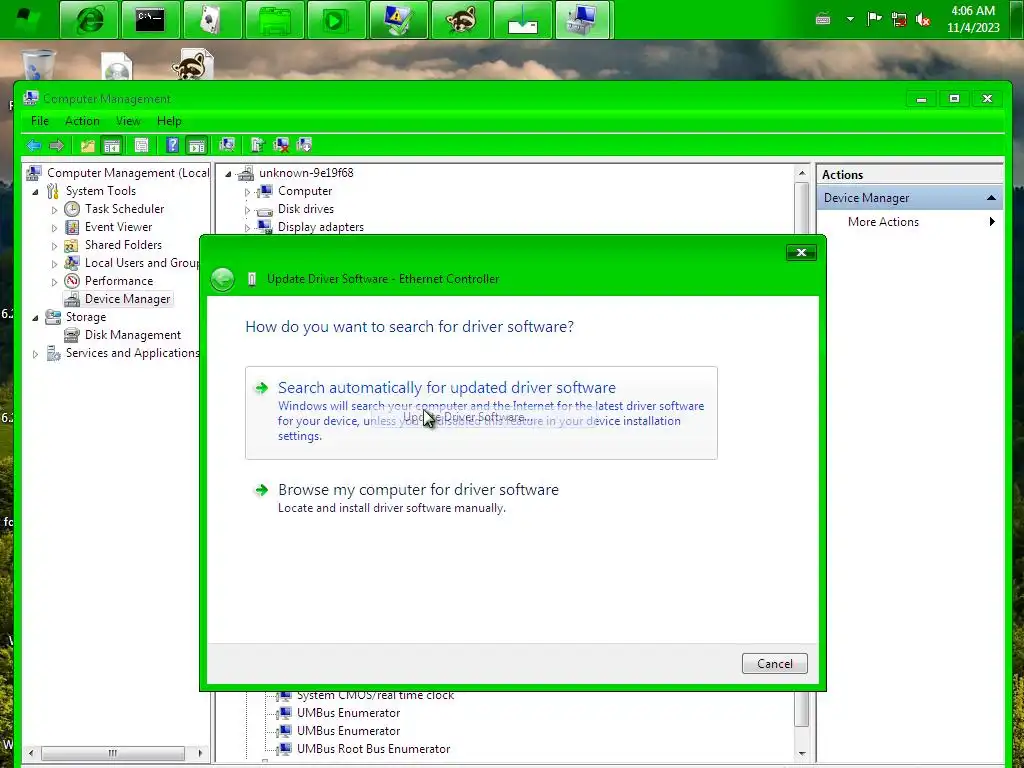
Task: Click the Computer Management taskbar icon
Action: pyautogui.click(x=584, y=20)
